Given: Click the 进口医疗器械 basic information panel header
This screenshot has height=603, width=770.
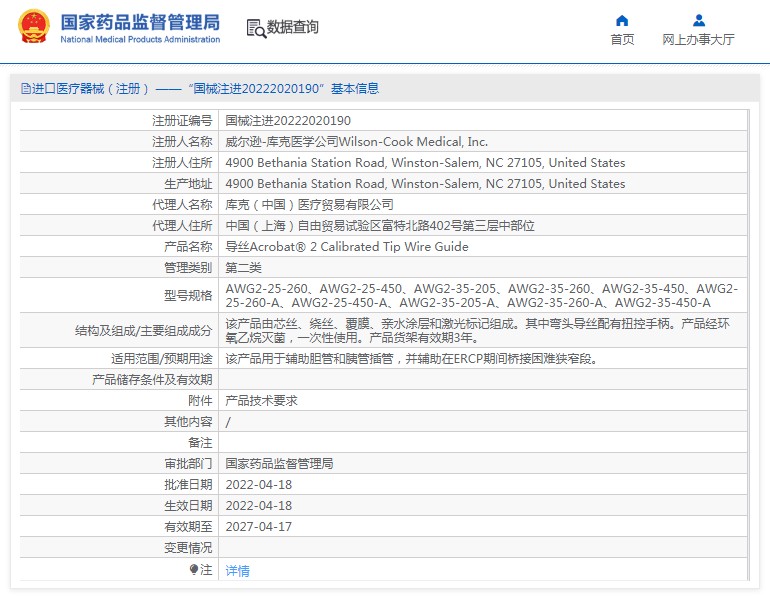Looking at the screenshot, I should (200, 89).
